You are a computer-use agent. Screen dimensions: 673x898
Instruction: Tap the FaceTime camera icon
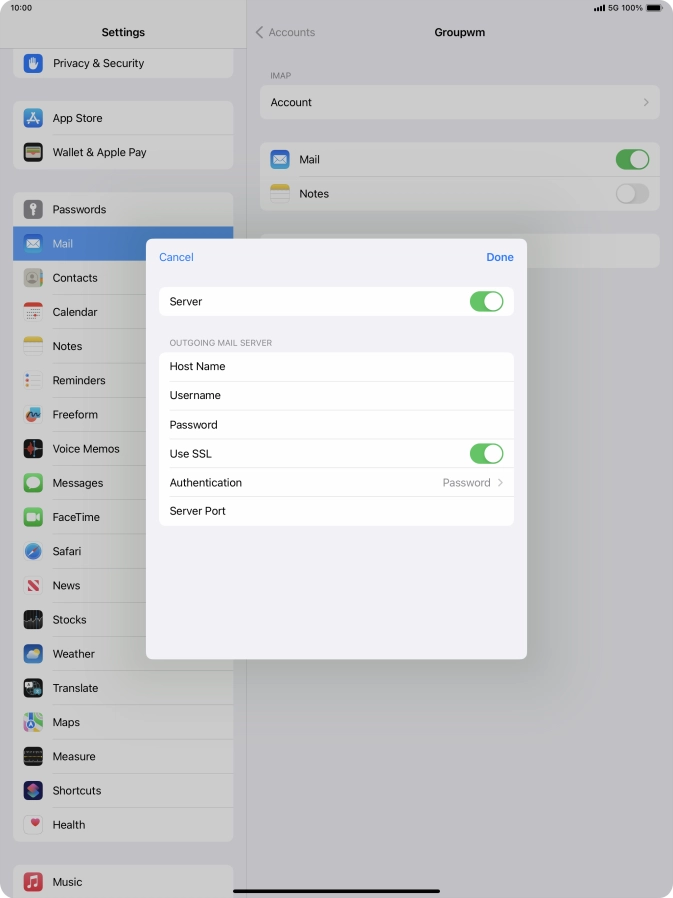tap(33, 517)
